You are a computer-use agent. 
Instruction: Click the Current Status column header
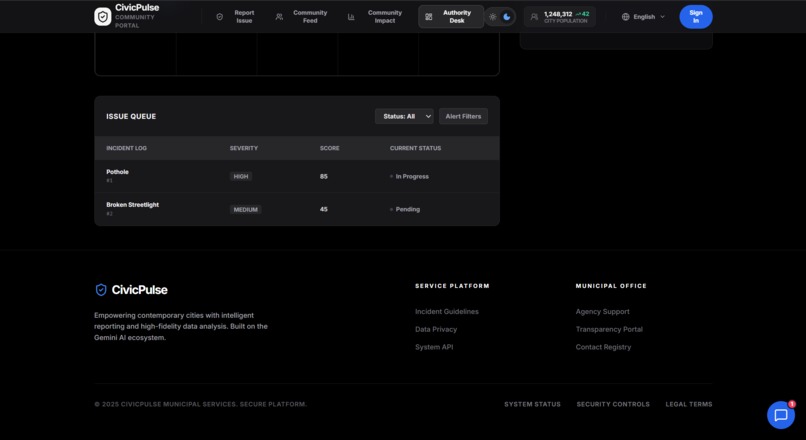click(415, 148)
